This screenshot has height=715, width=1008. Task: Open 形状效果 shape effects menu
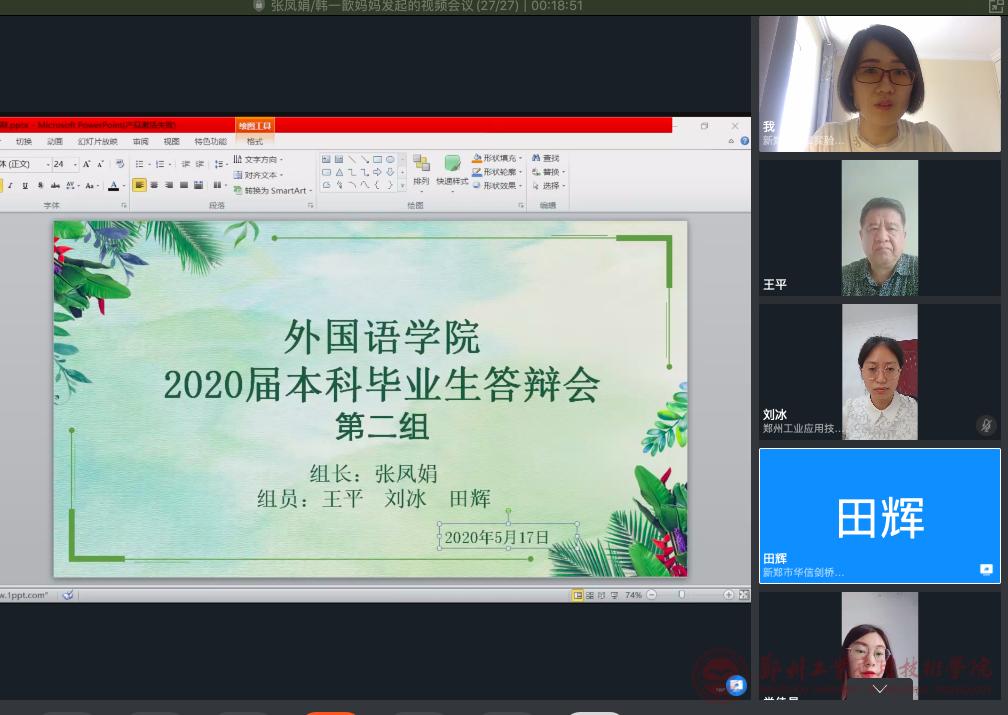pyautogui.click(x=497, y=186)
